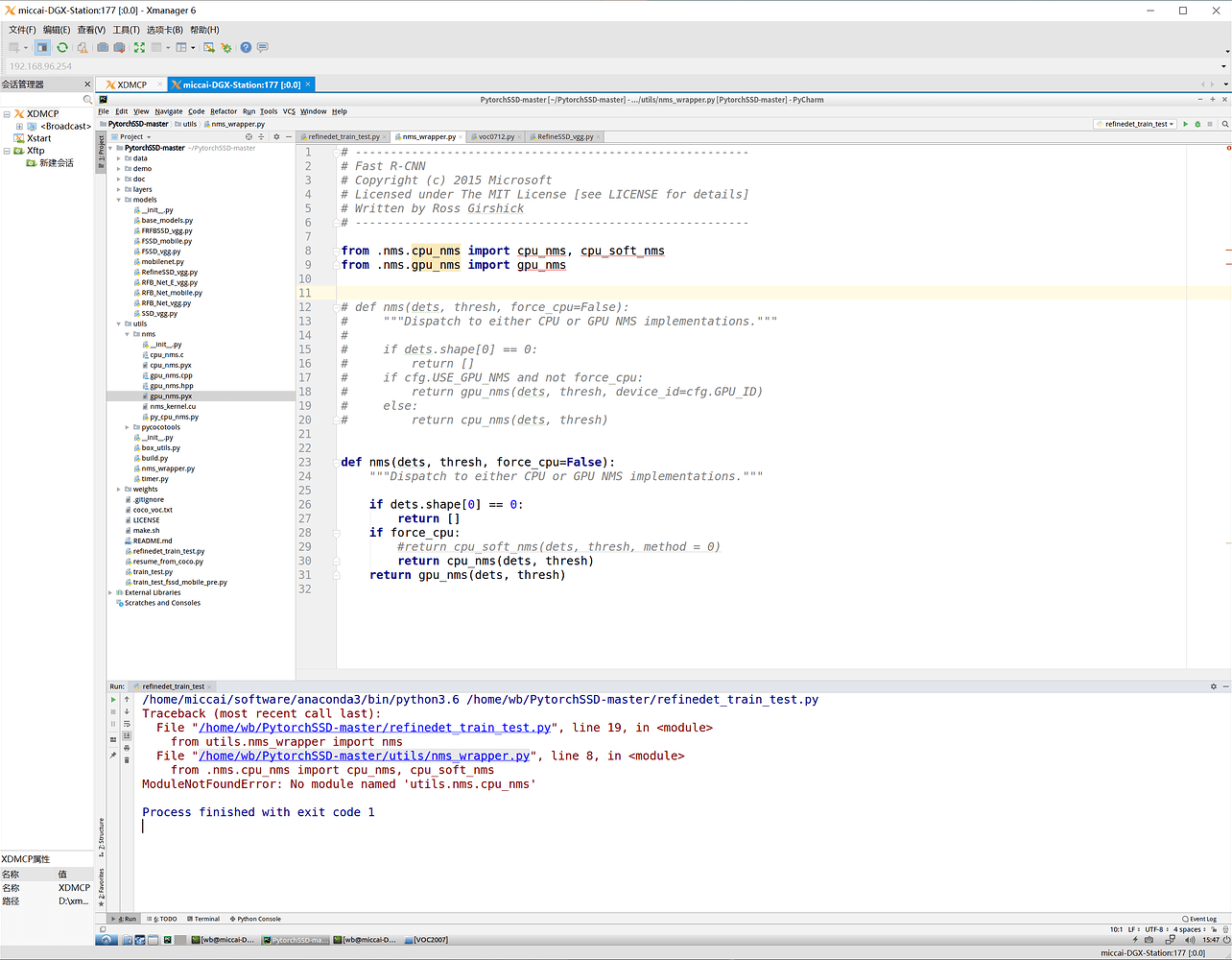Enable scroll to end in console
This screenshot has height=960, width=1232.
point(128,735)
